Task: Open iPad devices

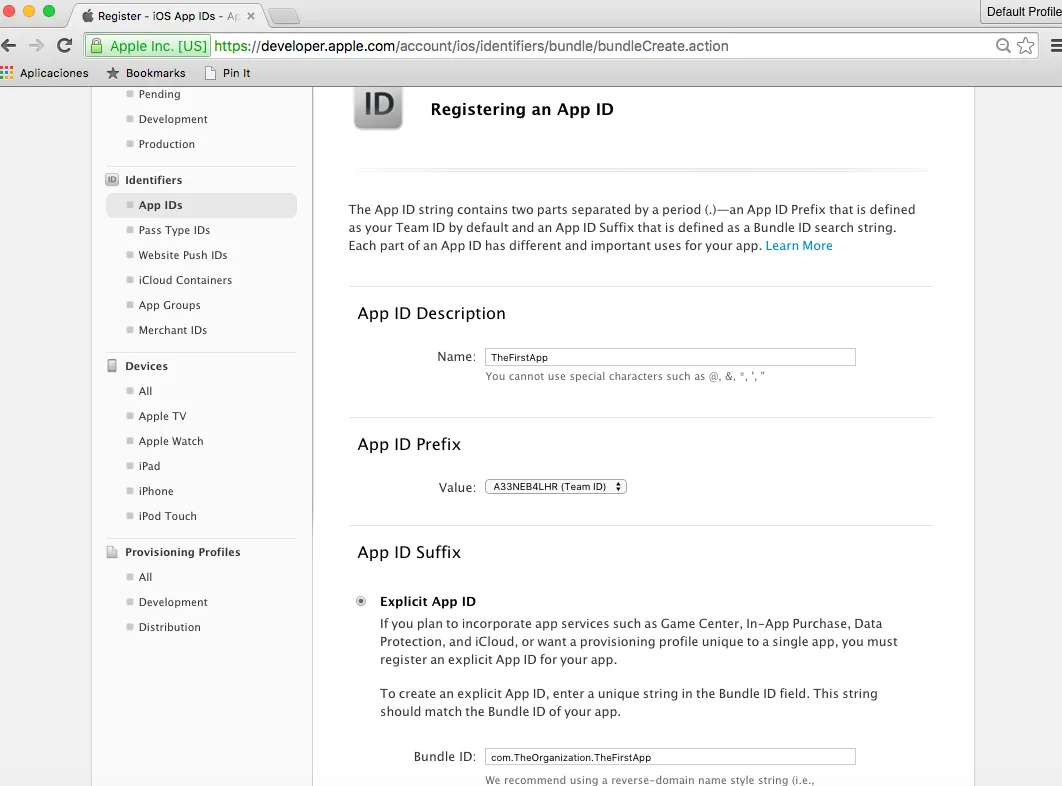Action: (149, 466)
